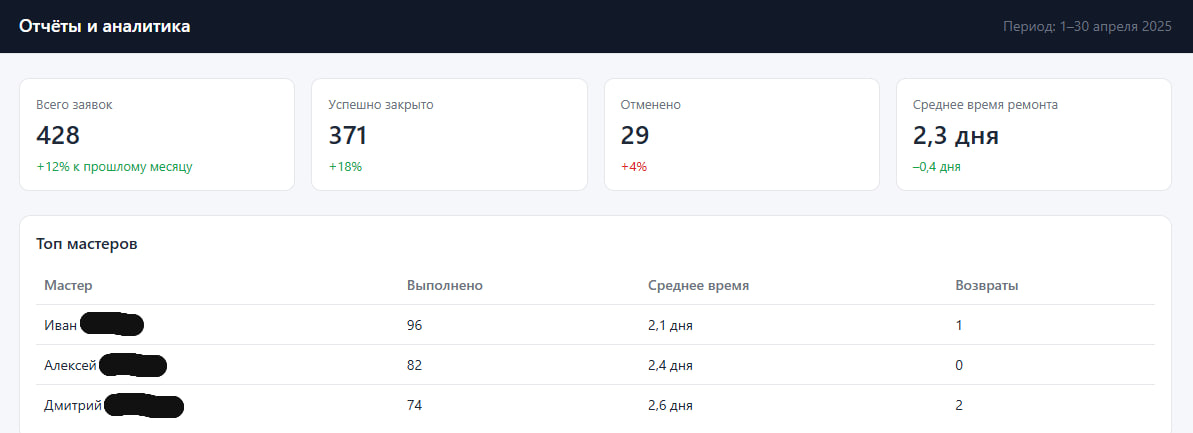The height and width of the screenshot is (433, 1193).
Task: Click the "Среднее время" column header
Action: 699,286
